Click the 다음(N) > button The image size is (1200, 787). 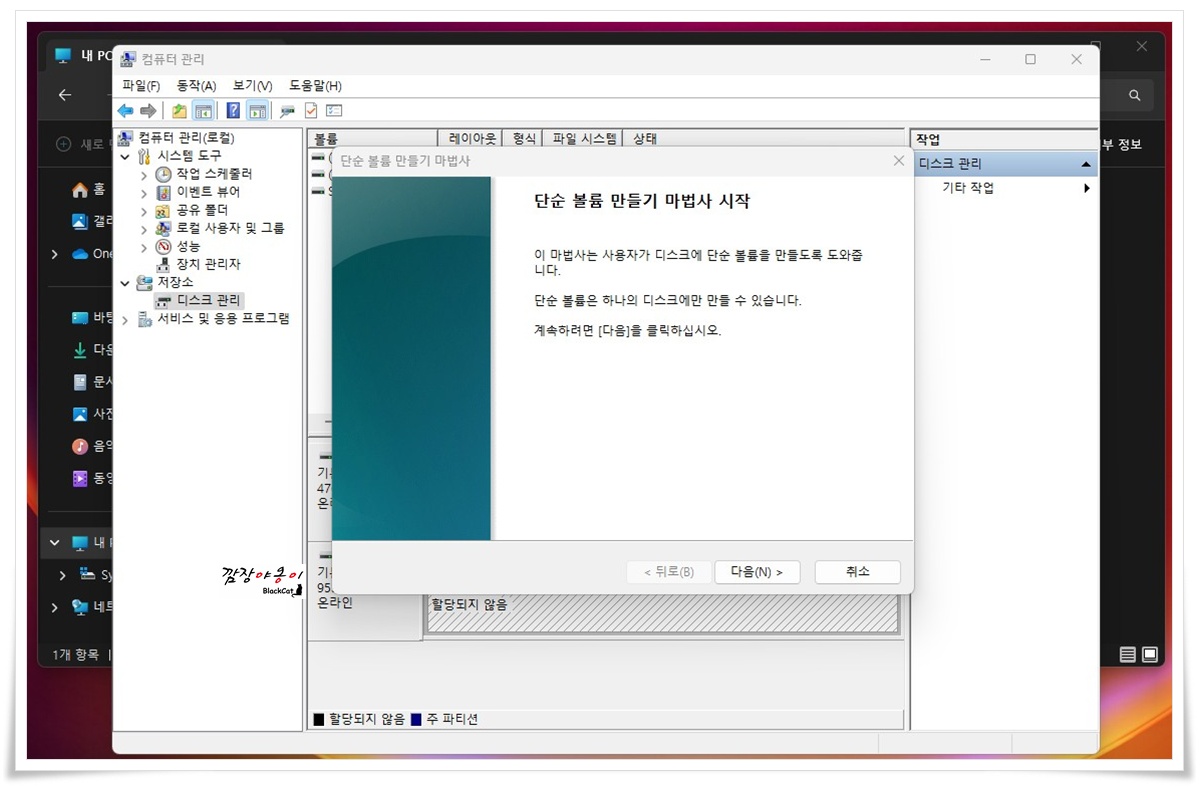point(757,572)
